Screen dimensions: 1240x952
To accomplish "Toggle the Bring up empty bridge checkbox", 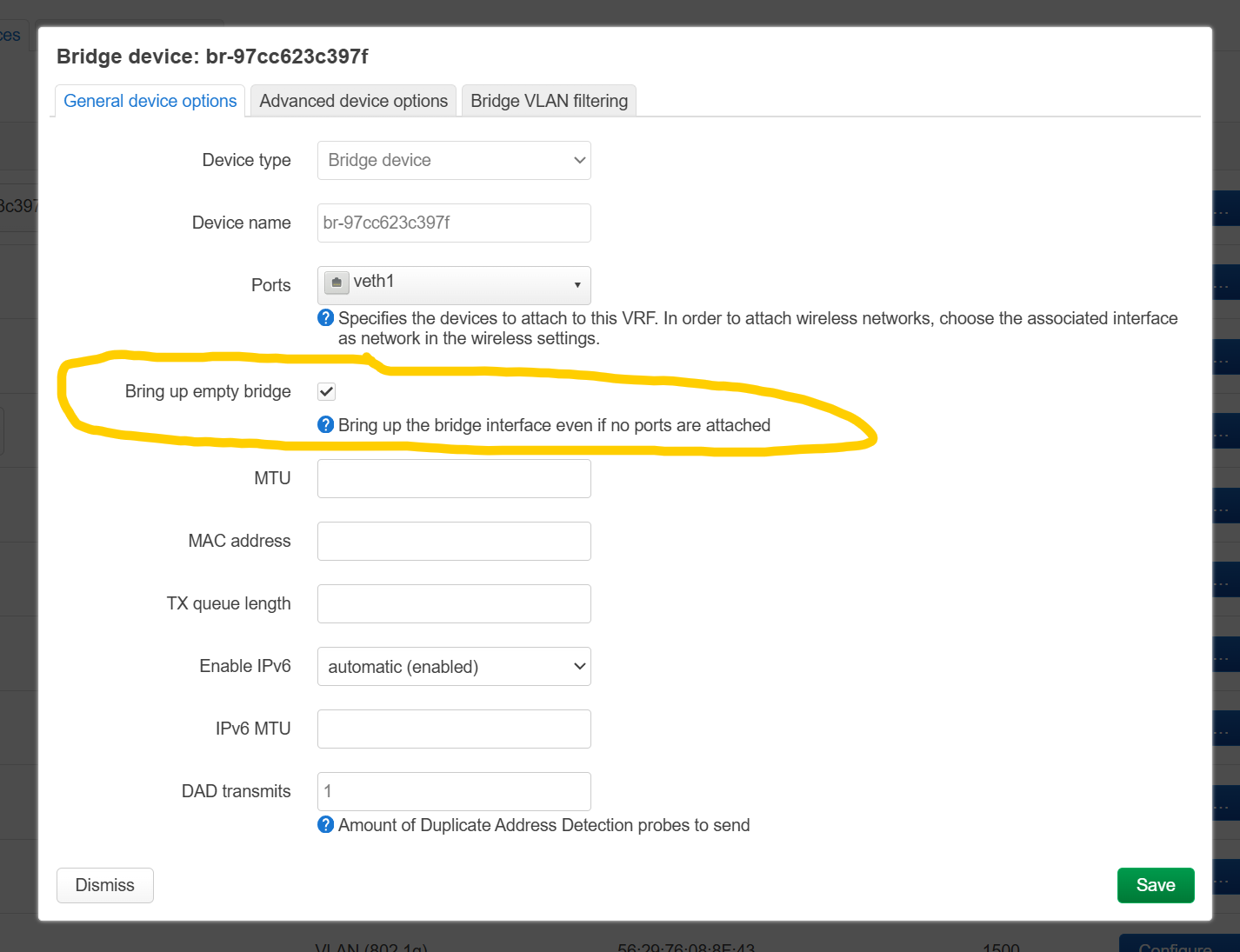I will click(x=327, y=392).
